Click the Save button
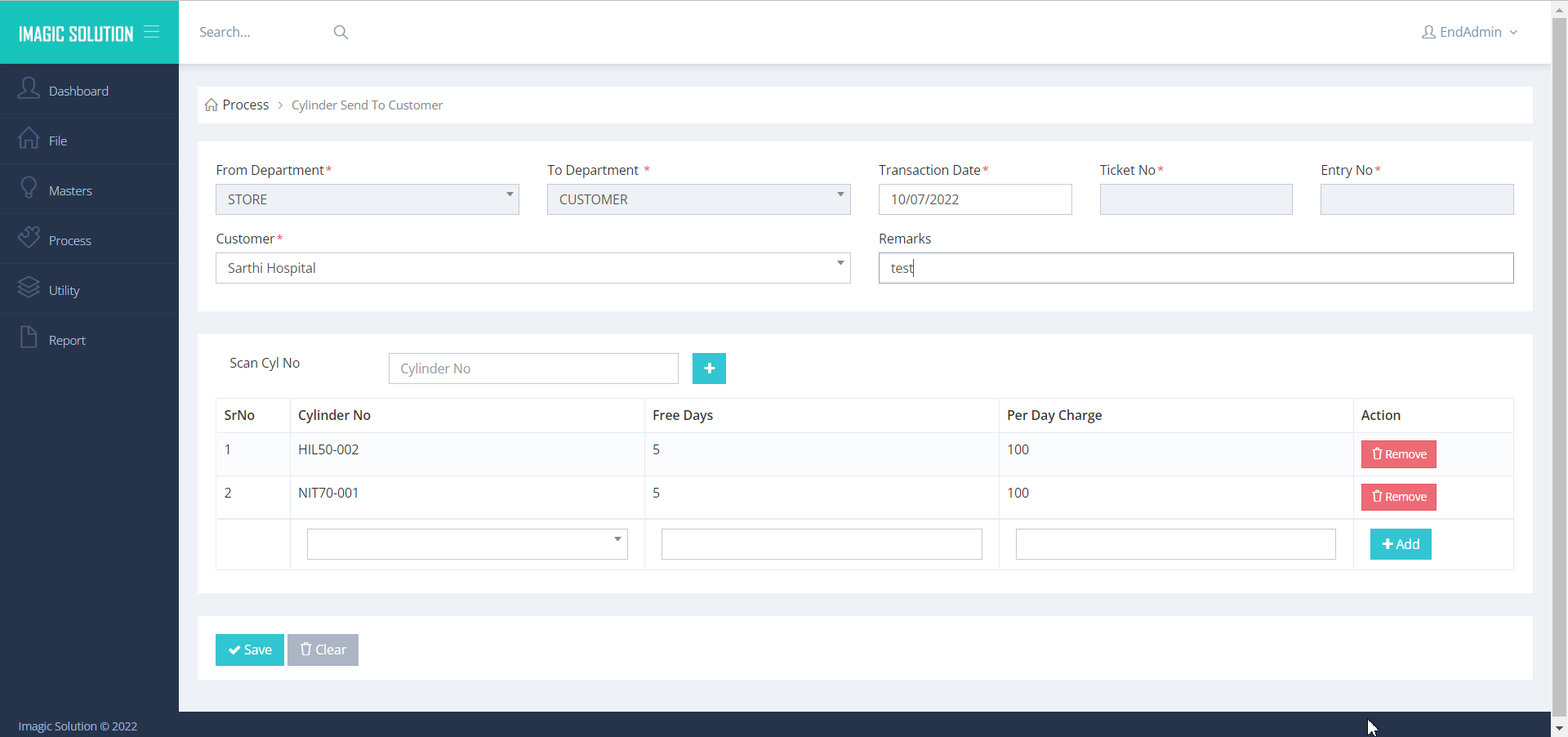Screen dimensions: 1568x737 pyautogui.click(x=250, y=650)
